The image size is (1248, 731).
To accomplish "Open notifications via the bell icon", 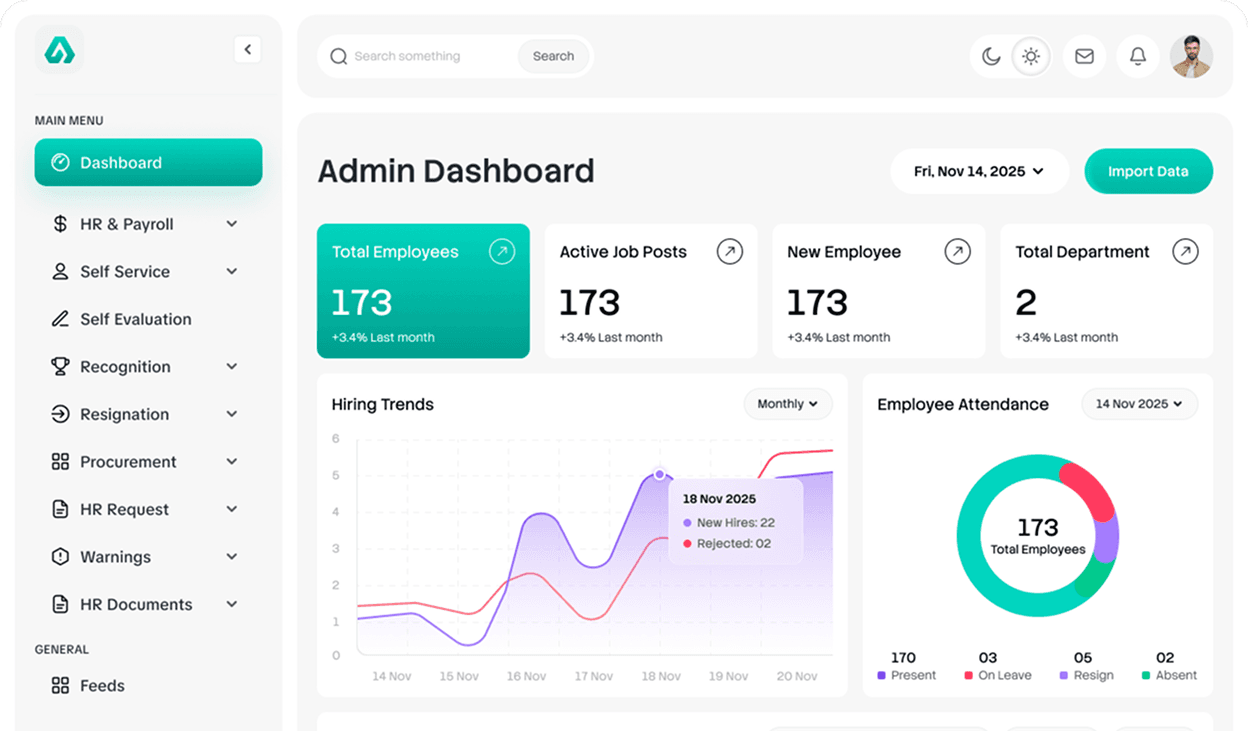I will click(1137, 56).
